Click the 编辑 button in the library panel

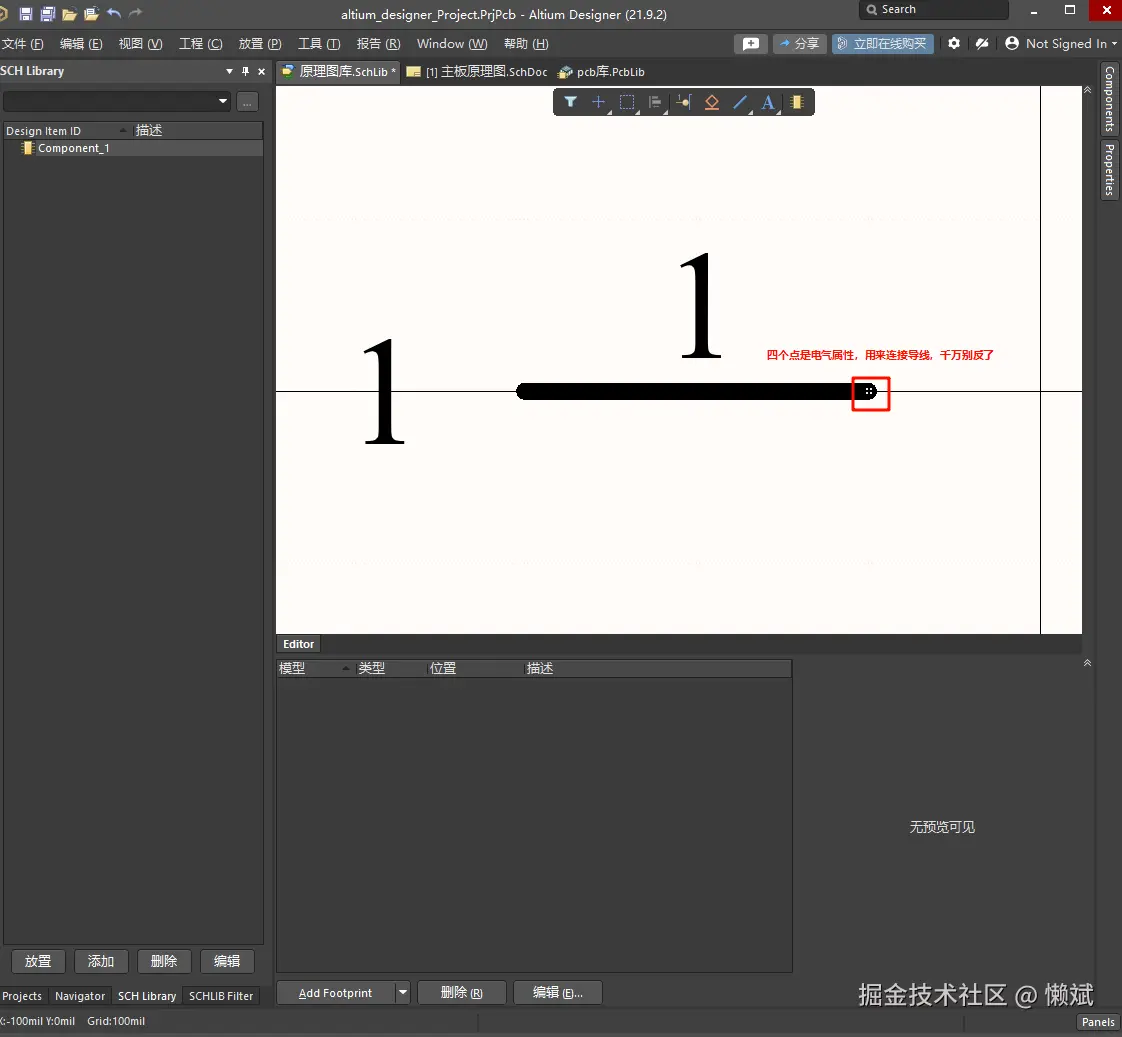(227, 961)
